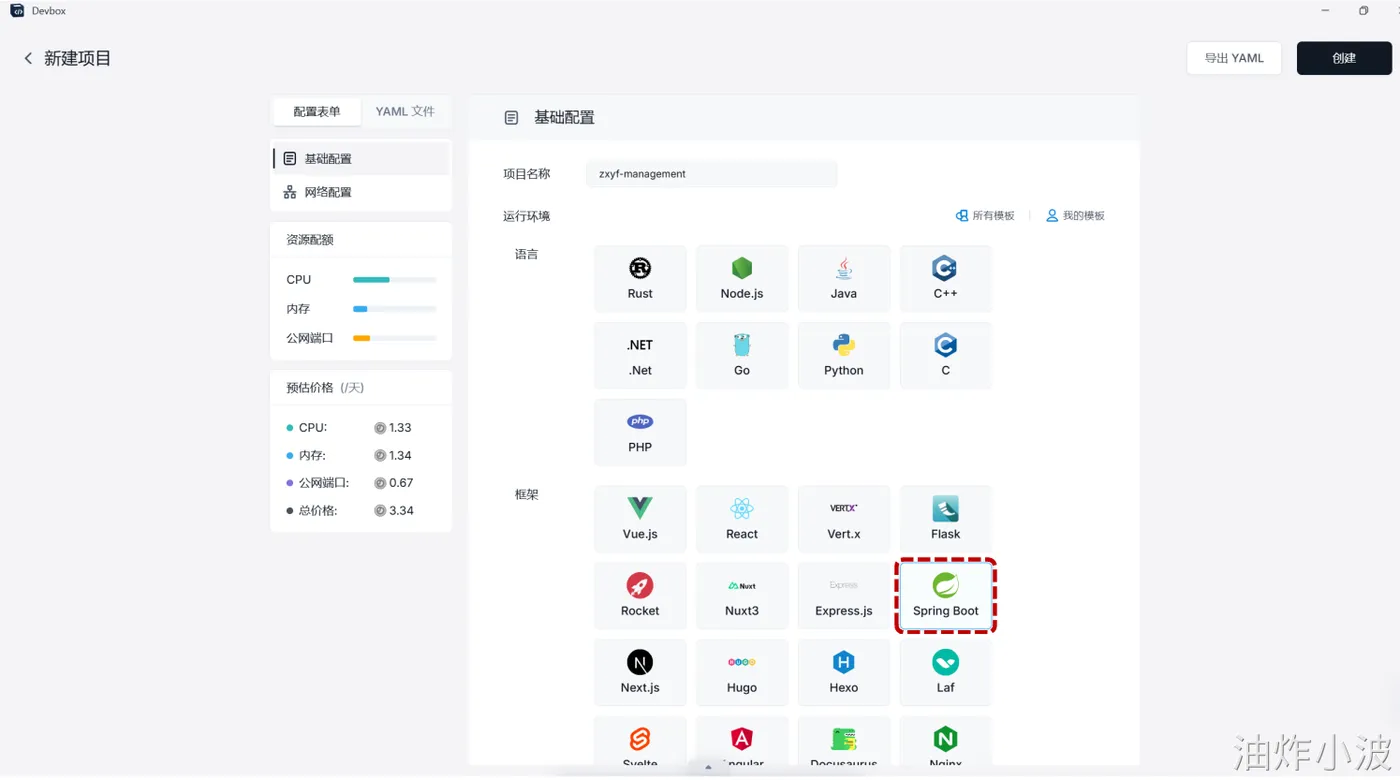1400x780 pixels.
Task: Select the Vert.x framework template
Action: (x=844, y=519)
